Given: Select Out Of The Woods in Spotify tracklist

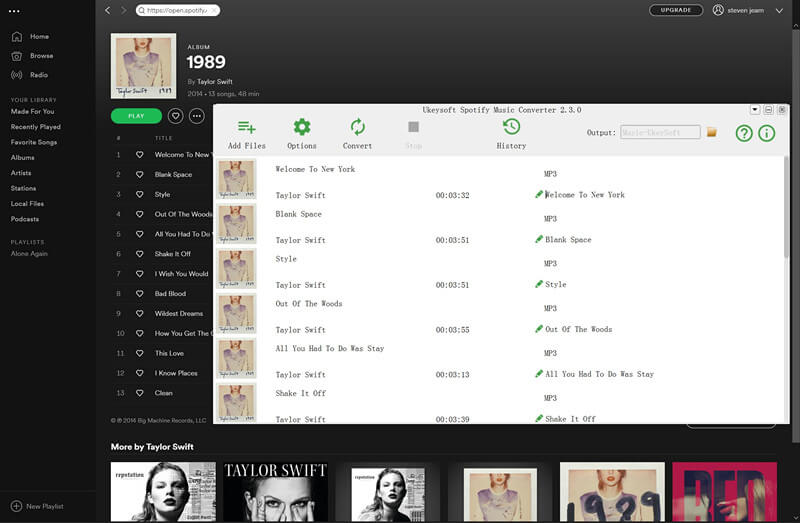Looking at the screenshot, I should point(183,214).
